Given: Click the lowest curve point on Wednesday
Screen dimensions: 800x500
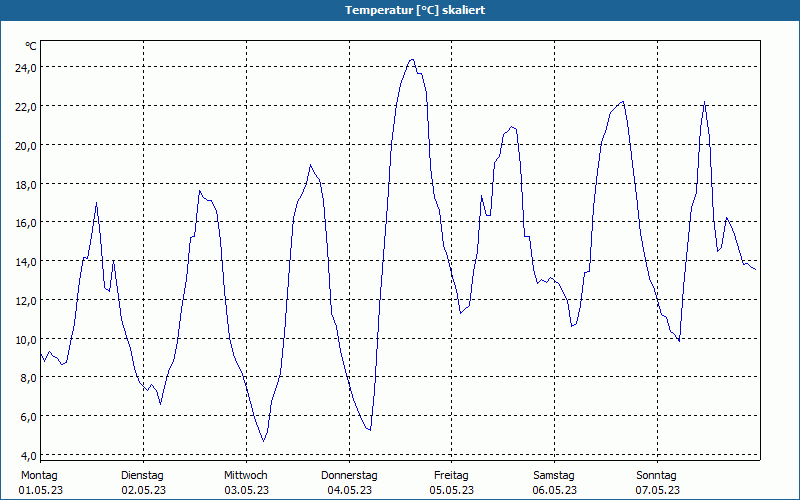Looking at the screenshot, I should point(263,441).
